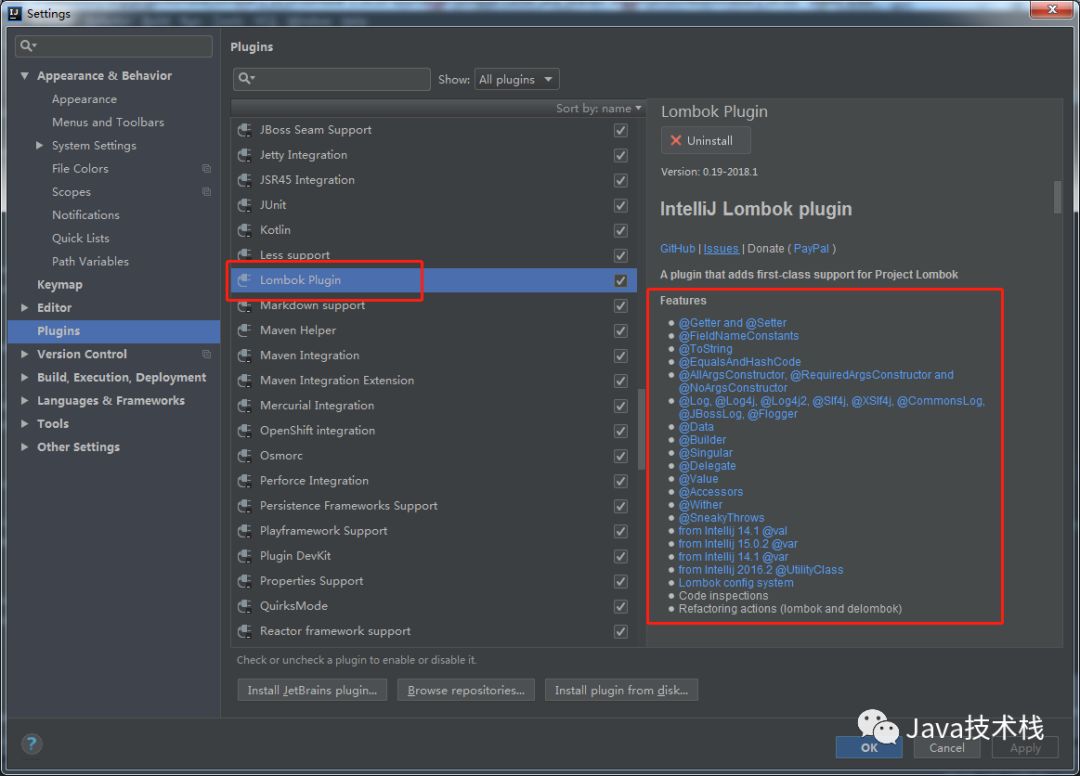Expand the System Settings node

pyautogui.click(x=39, y=145)
